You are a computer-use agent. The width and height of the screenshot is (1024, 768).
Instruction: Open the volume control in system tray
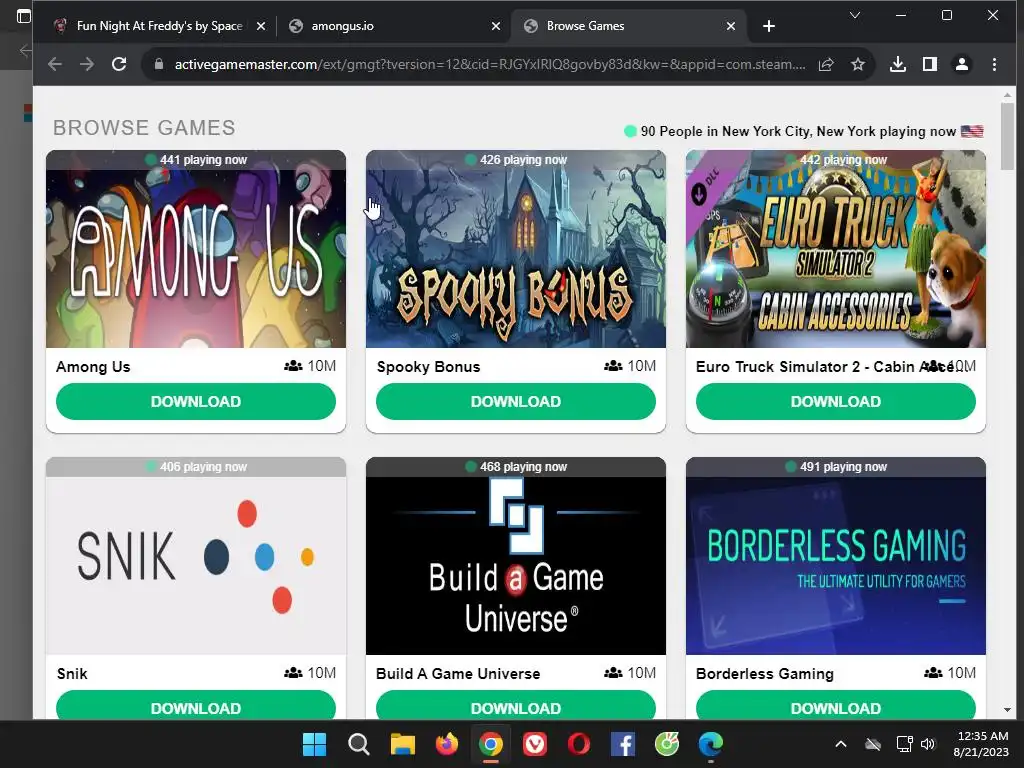click(x=928, y=744)
